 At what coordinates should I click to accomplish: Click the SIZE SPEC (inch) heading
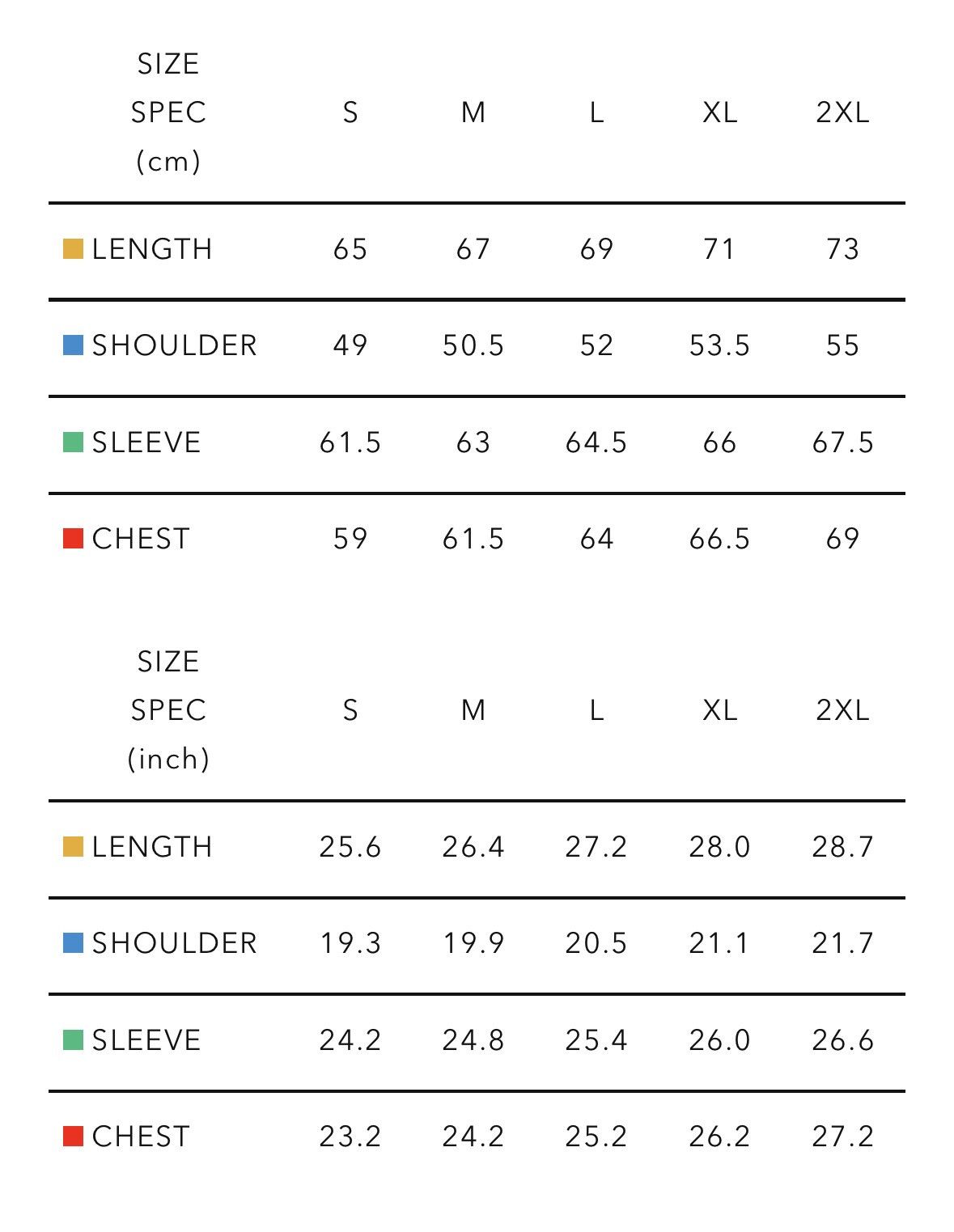pyautogui.click(x=168, y=710)
